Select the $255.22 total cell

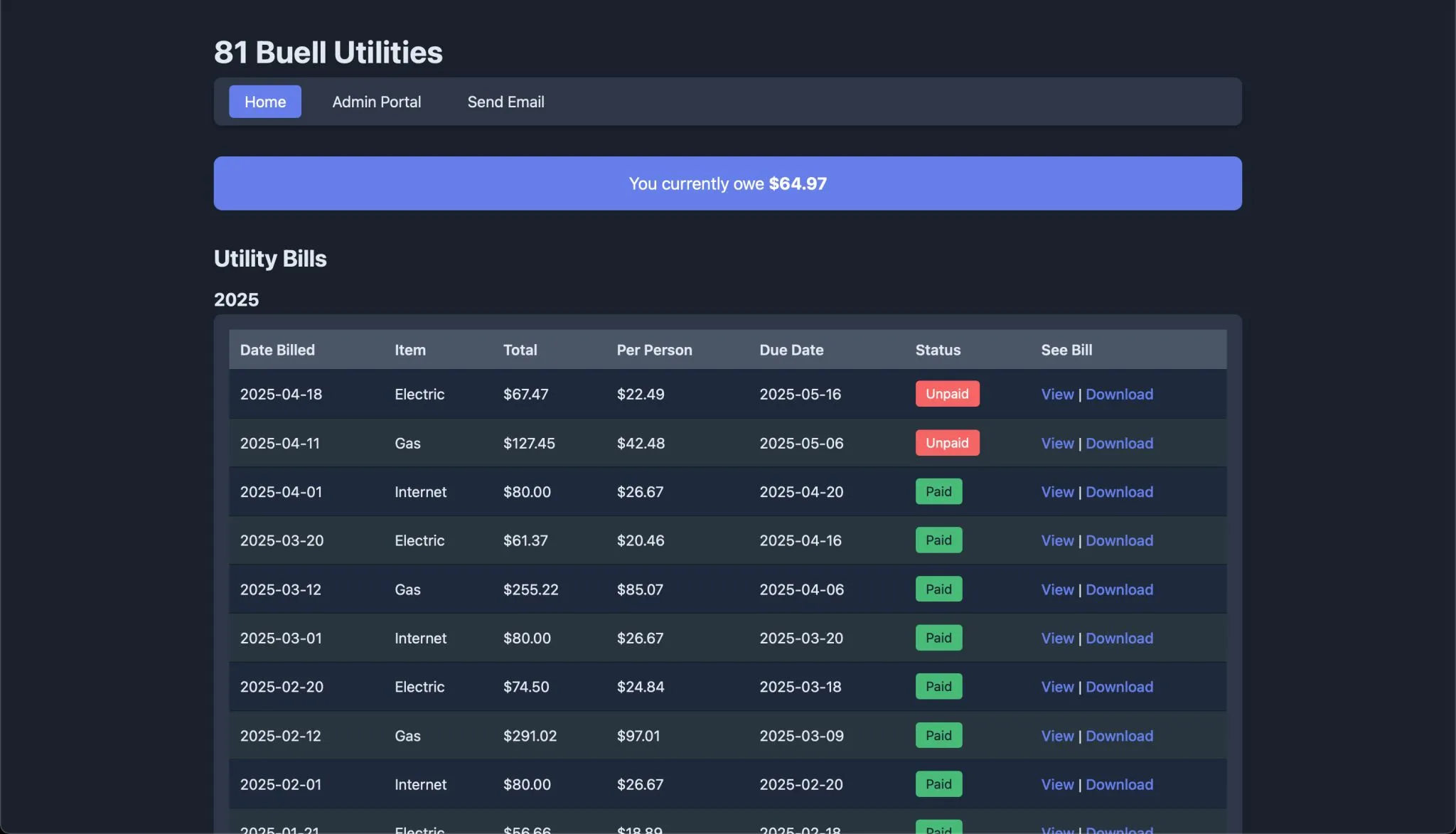530,589
